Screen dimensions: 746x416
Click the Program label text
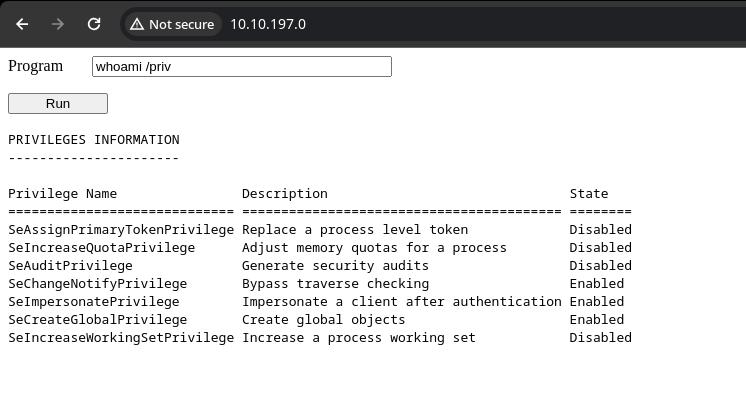pos(35,66)
